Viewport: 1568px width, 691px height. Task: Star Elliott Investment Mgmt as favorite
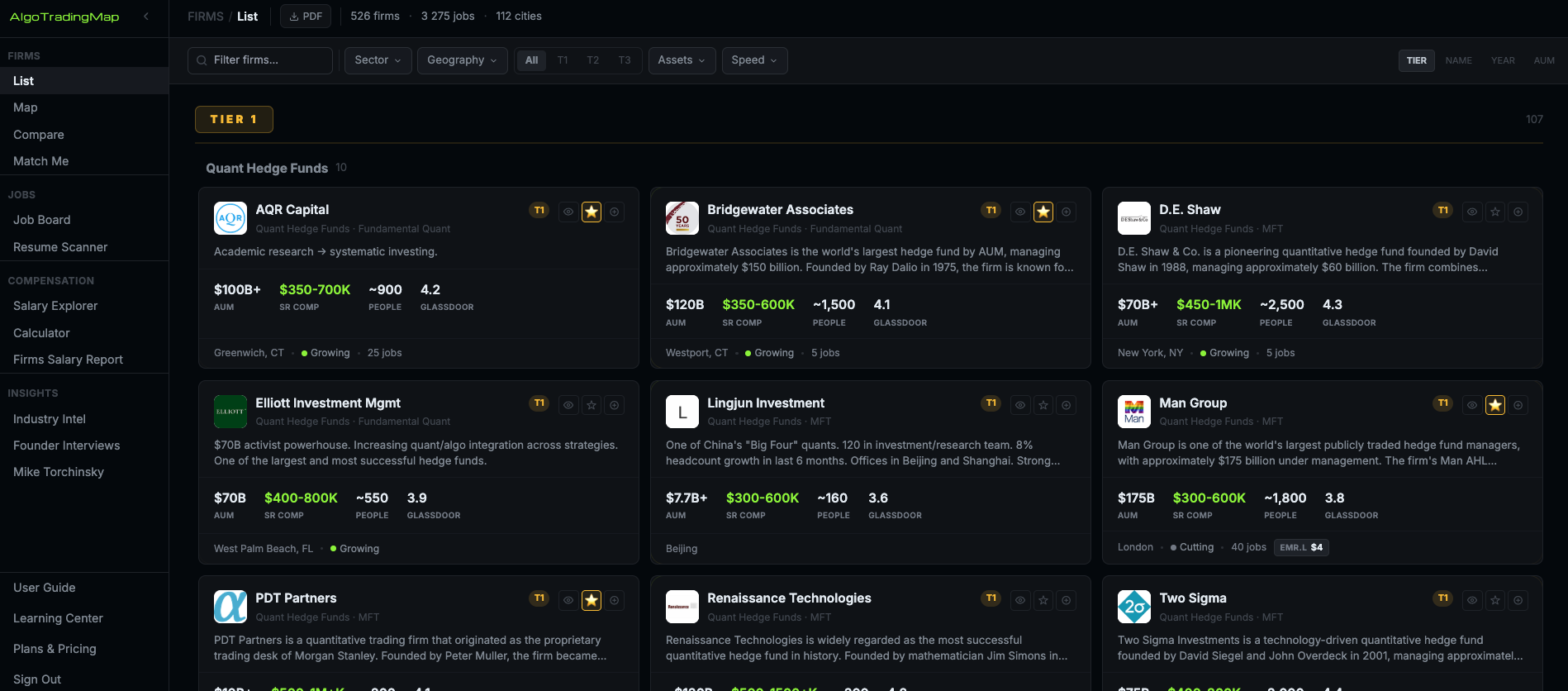coord(592,405)
